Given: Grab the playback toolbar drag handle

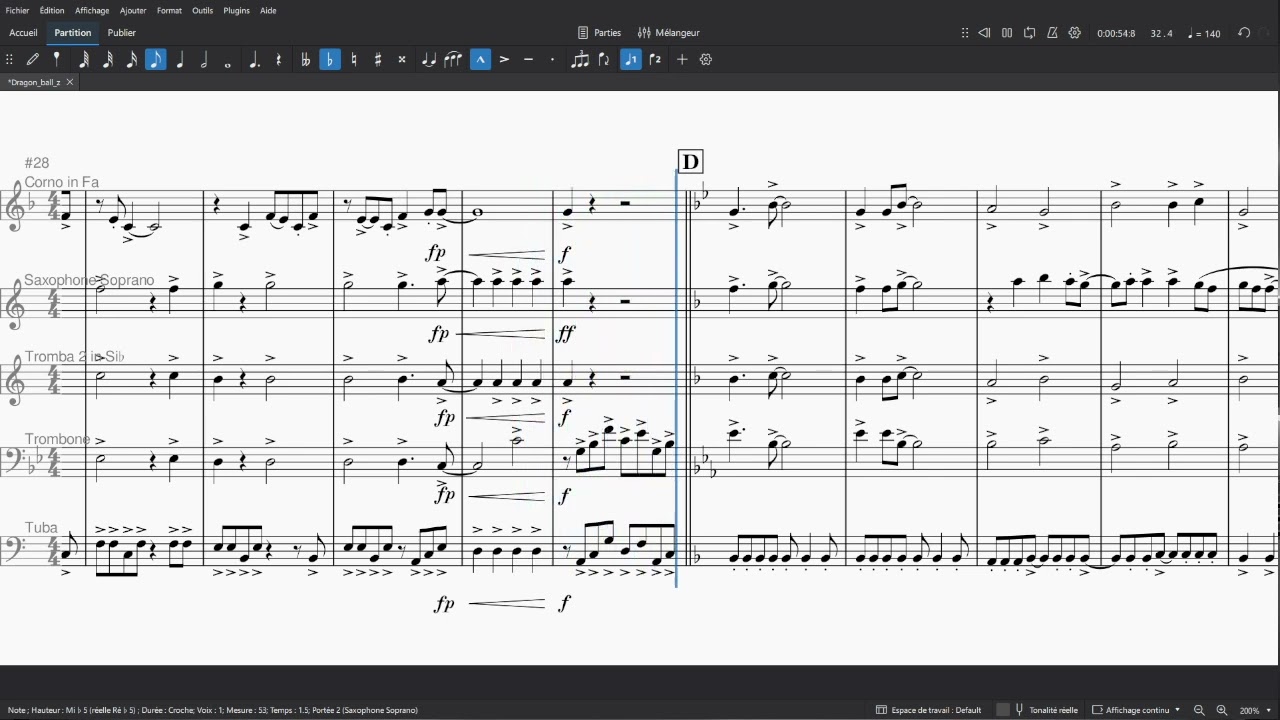Looking at the screenshot, I should (965, 33).
